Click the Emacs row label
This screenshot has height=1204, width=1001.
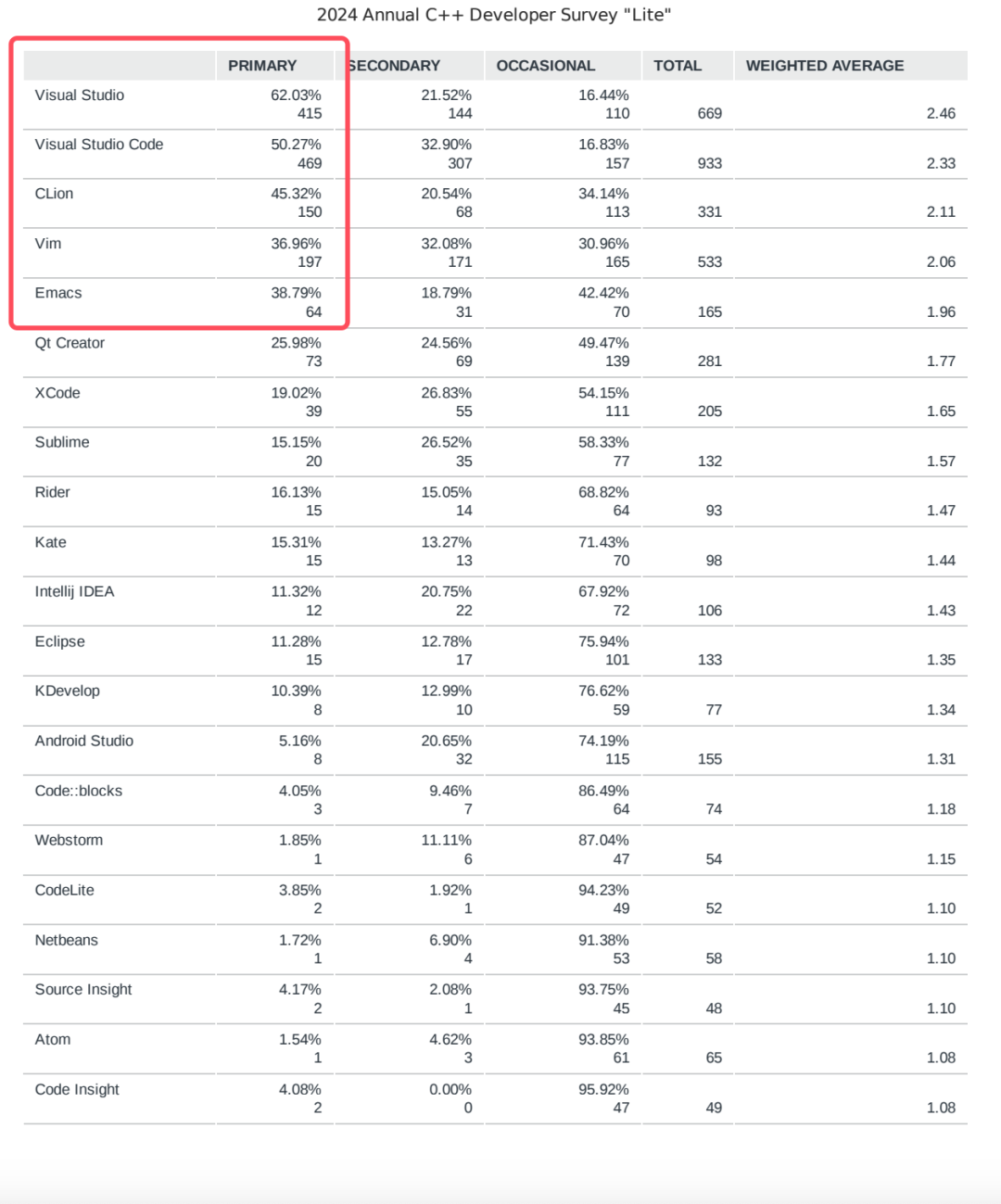coord(58,293)
